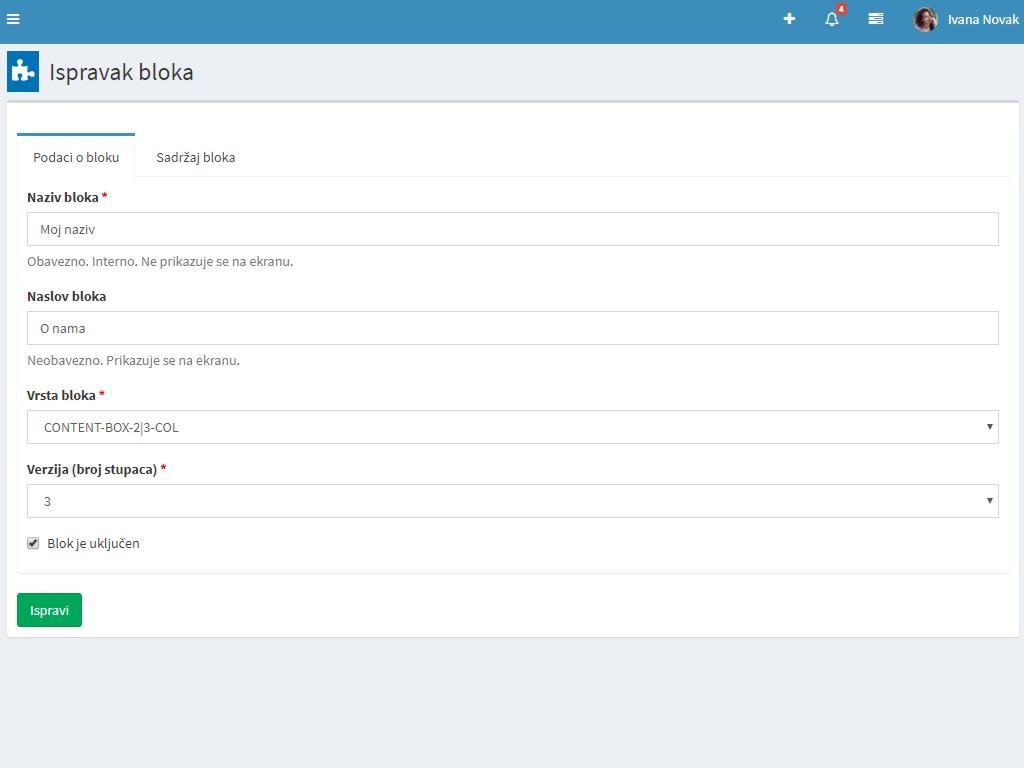Click the 'Blok je uključen' label text

(x=93, y=544)
